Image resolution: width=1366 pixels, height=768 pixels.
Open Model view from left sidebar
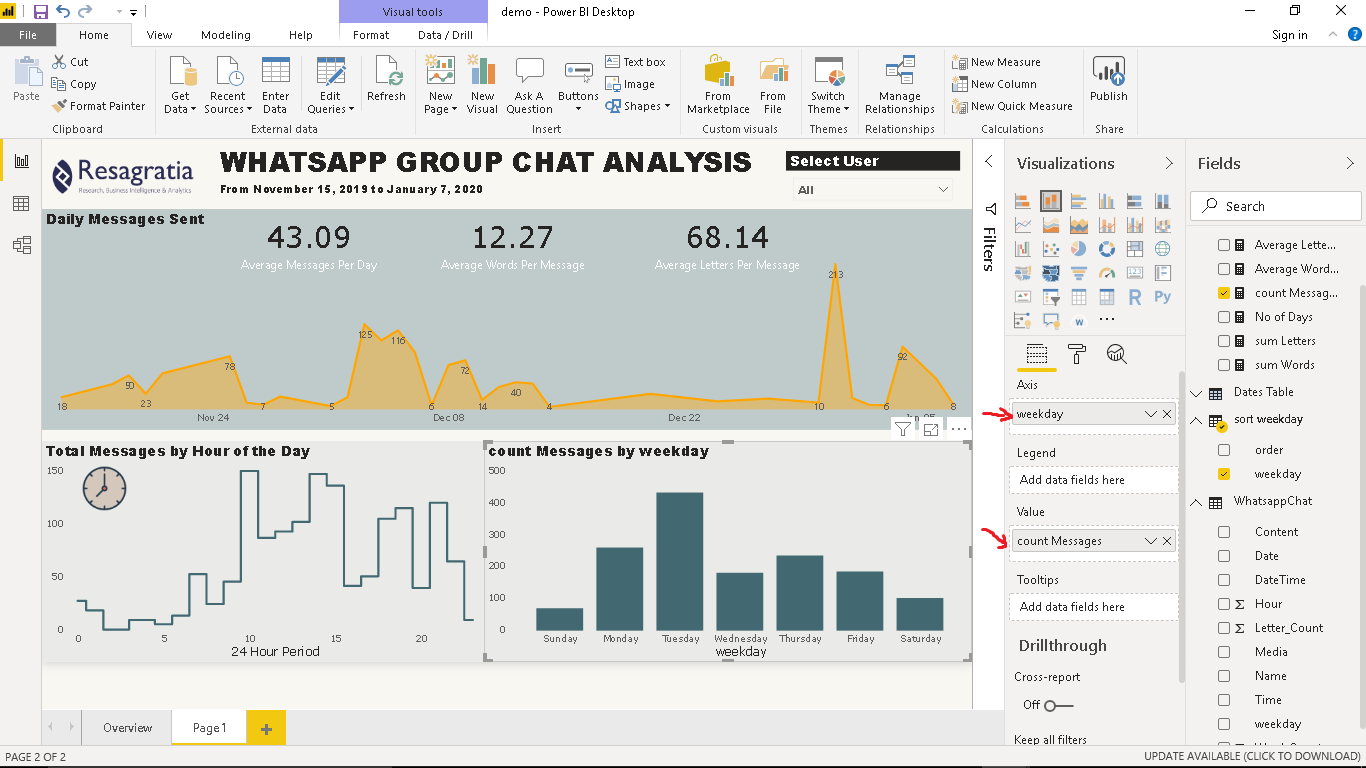point(22,244)
